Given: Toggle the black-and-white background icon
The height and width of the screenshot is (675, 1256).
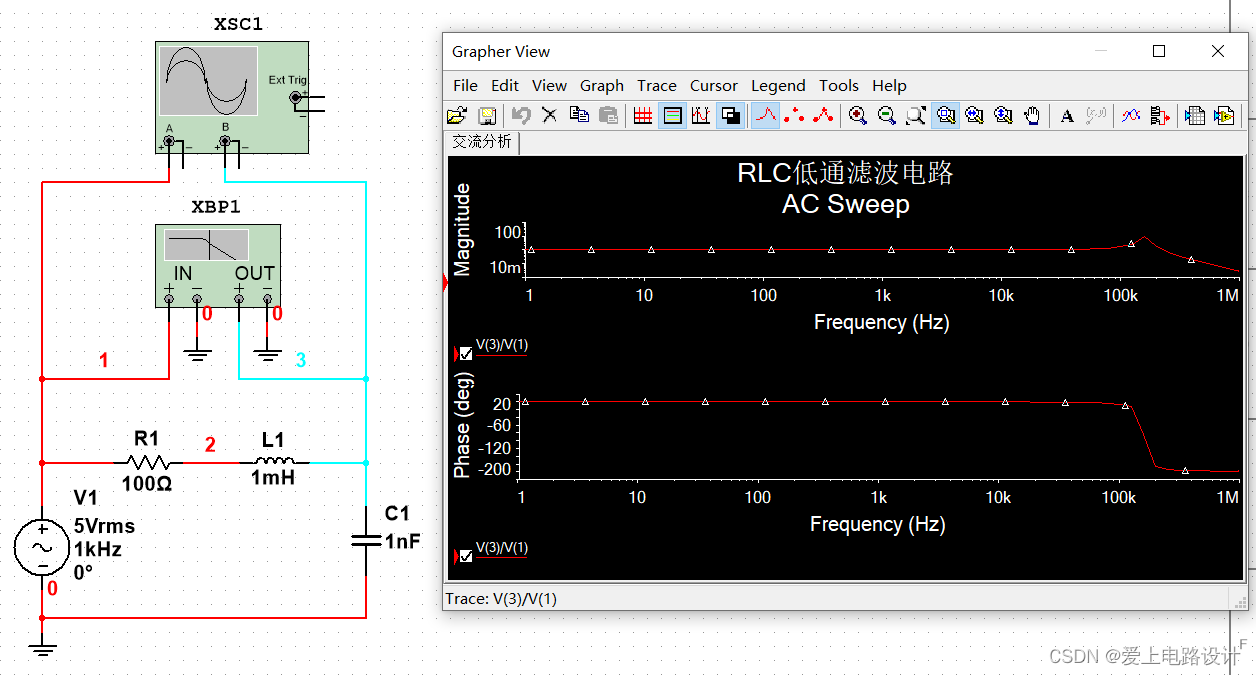Looking at the screenshot, I should [x=731, y=115].
